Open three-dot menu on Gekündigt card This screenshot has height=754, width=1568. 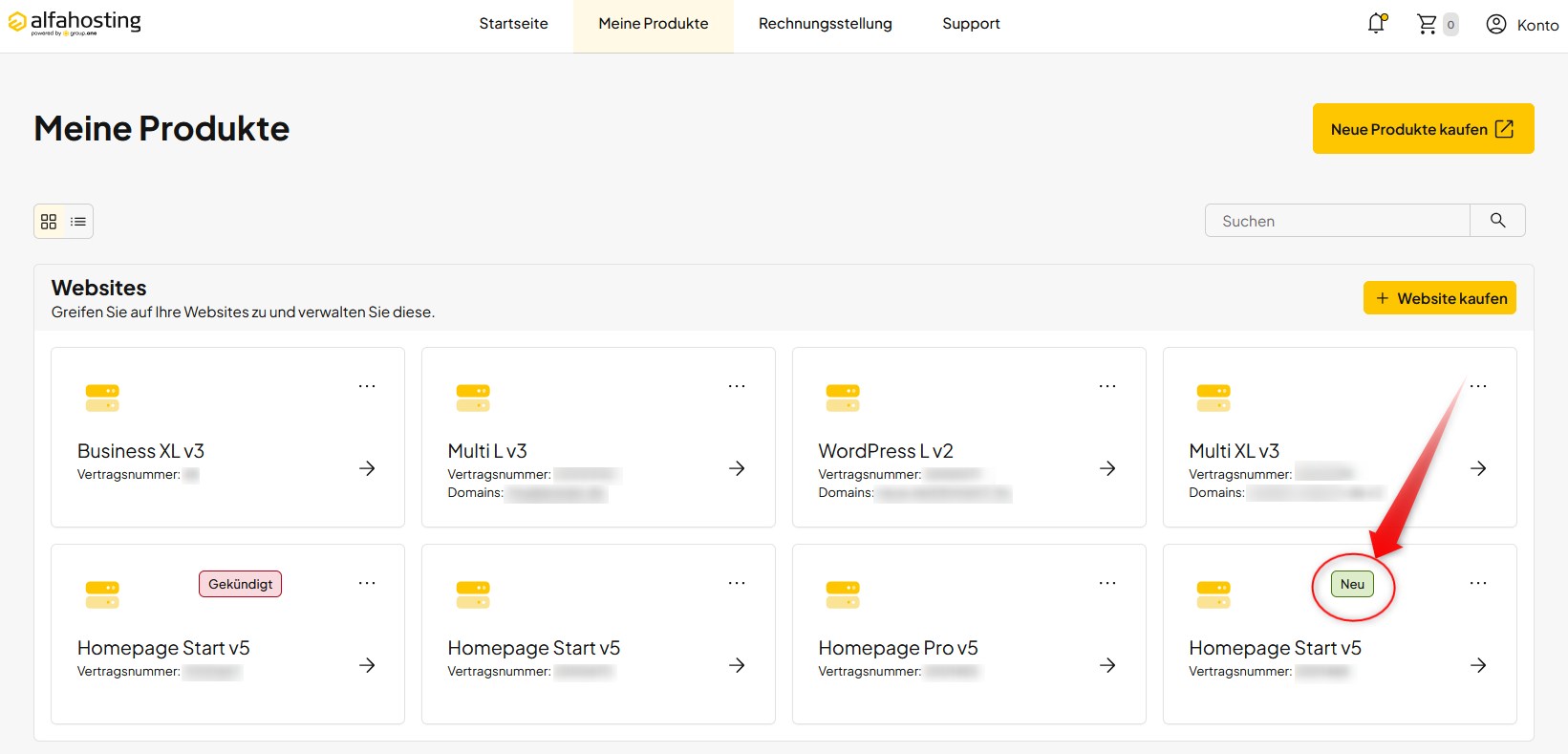(367, 583)
